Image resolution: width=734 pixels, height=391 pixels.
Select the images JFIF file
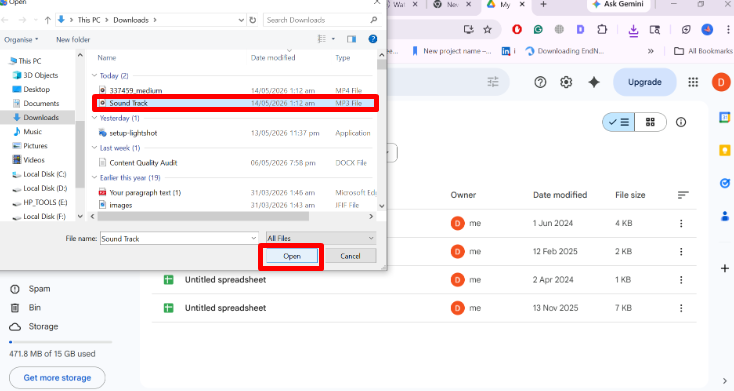click(x=235, y=205)
